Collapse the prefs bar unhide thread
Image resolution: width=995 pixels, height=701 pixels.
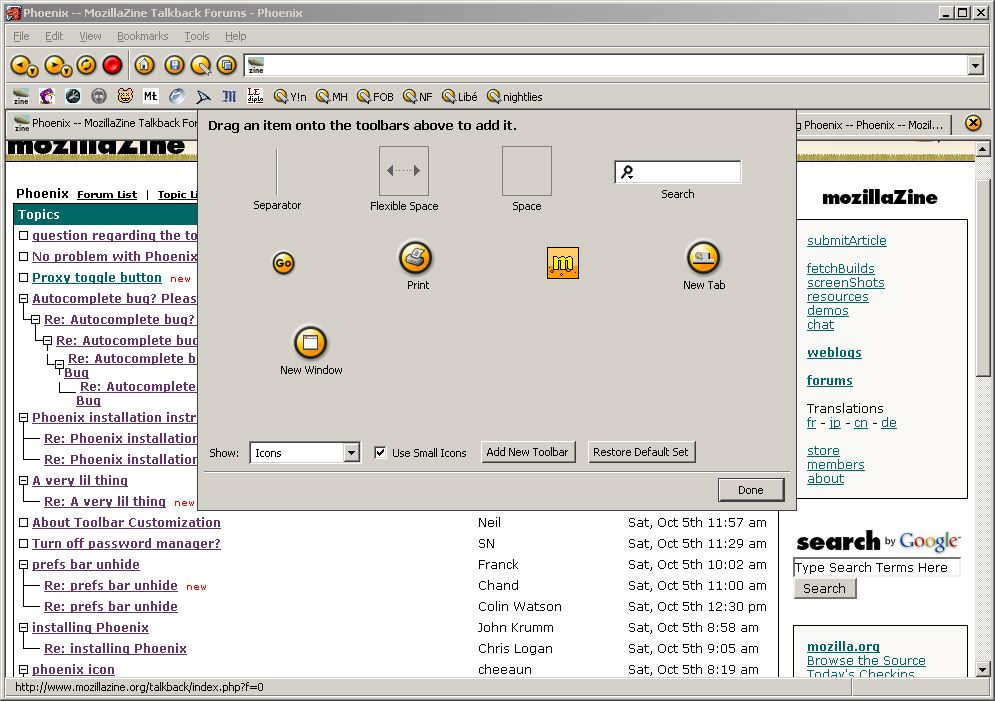tap(23, 565)
